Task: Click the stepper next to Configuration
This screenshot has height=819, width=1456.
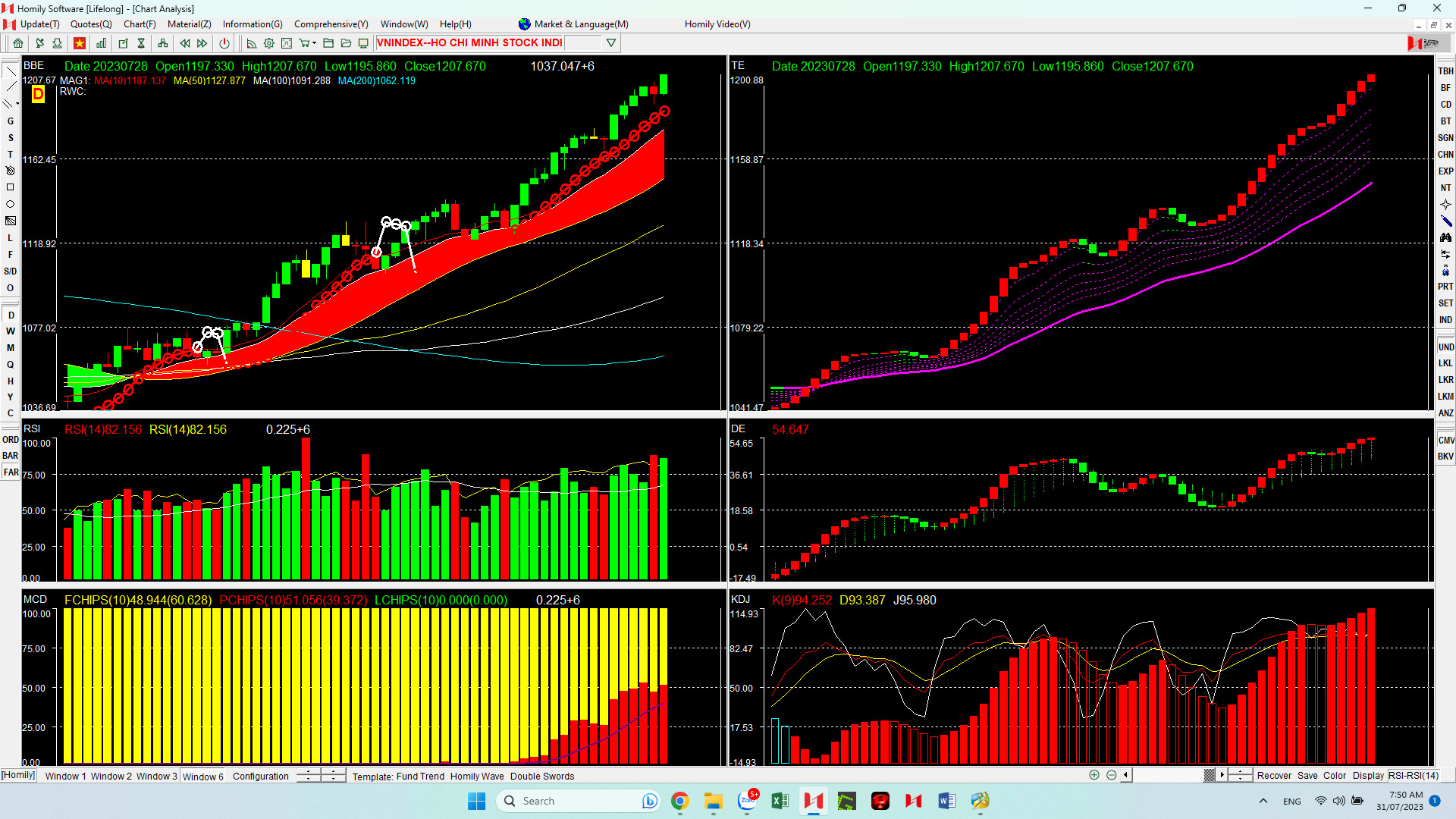Action: [309, 775]
